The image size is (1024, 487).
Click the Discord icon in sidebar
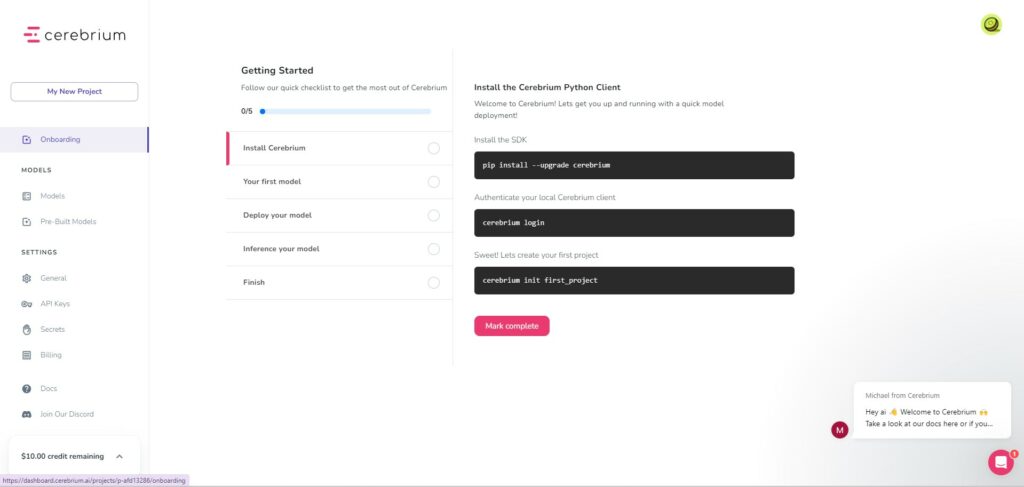point(27,415)
